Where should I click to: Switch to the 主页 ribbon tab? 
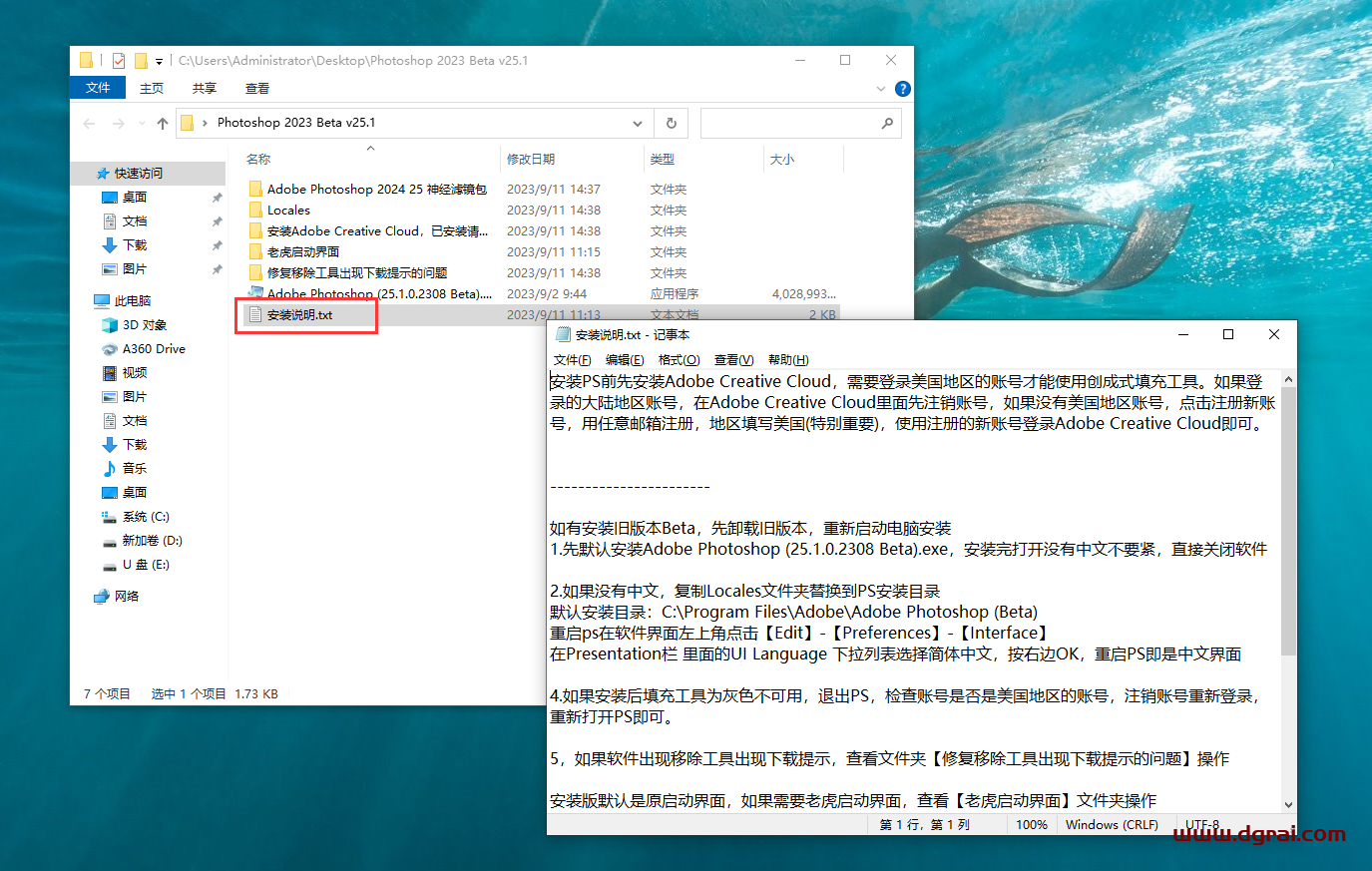pyautogui.click(x=152, y=88)
